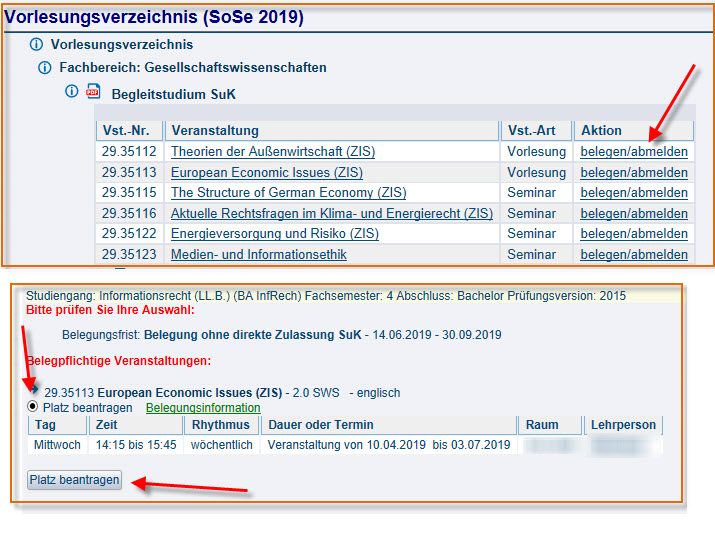Open Aktuelle Rechtsfragen im Klima- und Energierecht
715x537 pixels.
tap(332, 213)
